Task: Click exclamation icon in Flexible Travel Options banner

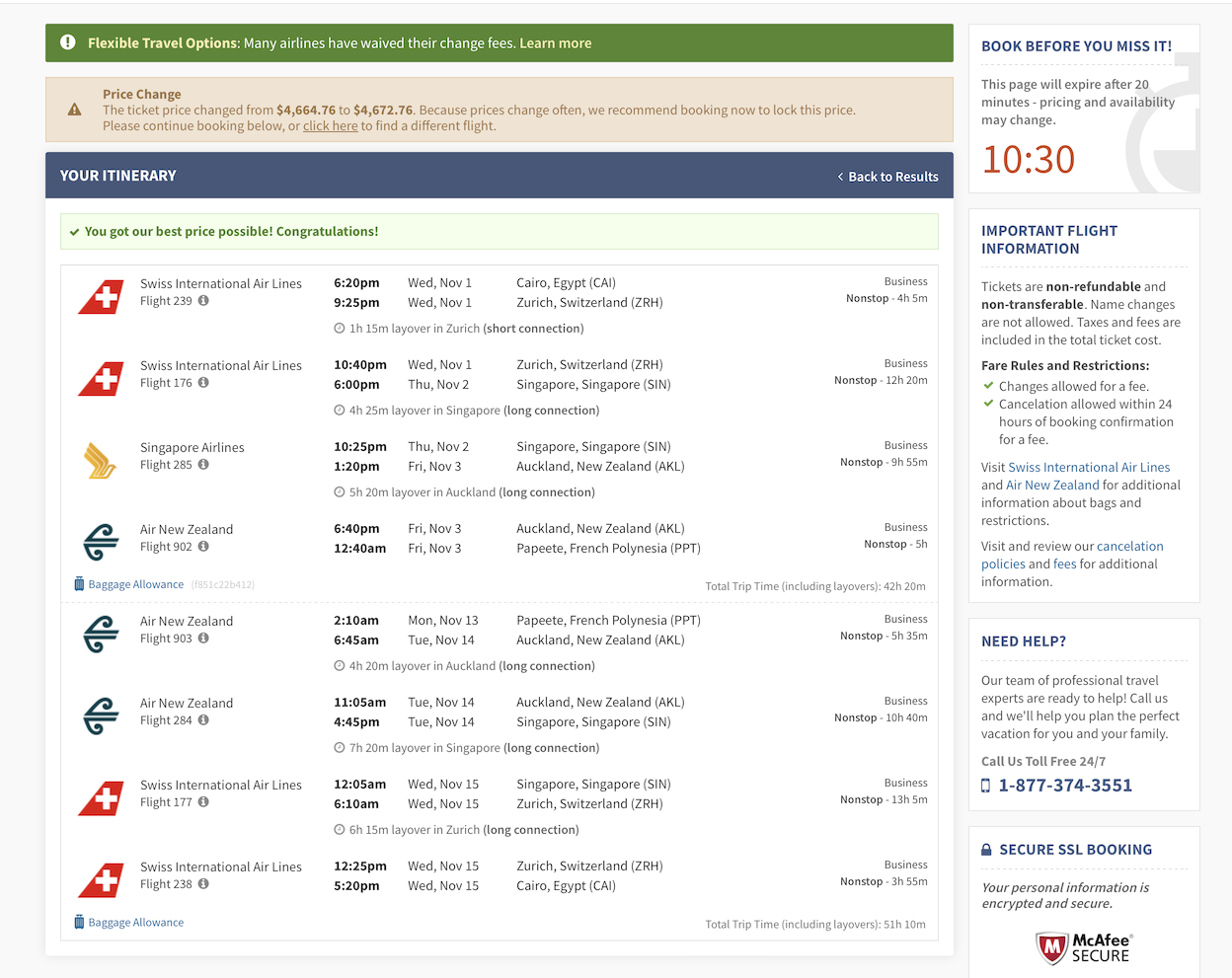Action: click(x=68, y=42)
